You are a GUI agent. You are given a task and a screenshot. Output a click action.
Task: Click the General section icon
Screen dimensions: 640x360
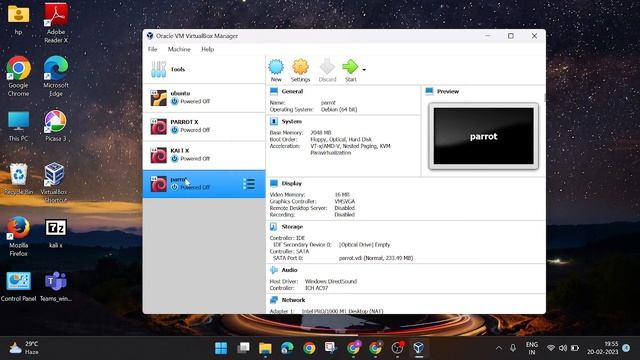[x=274, y=91]
